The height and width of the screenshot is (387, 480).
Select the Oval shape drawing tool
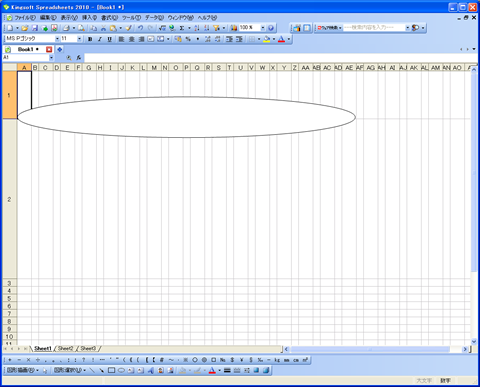121,370
